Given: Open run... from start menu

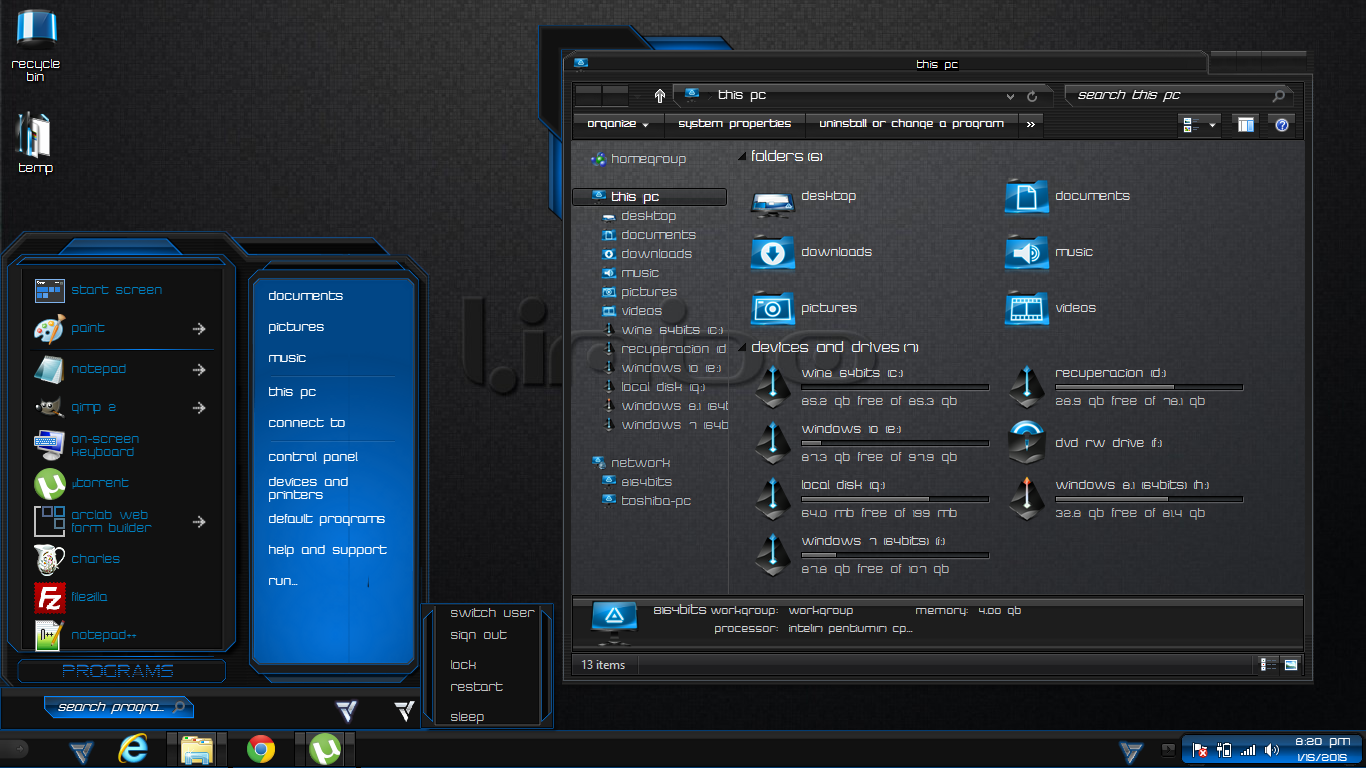Looking at the screenshot, I should [283, 581].
